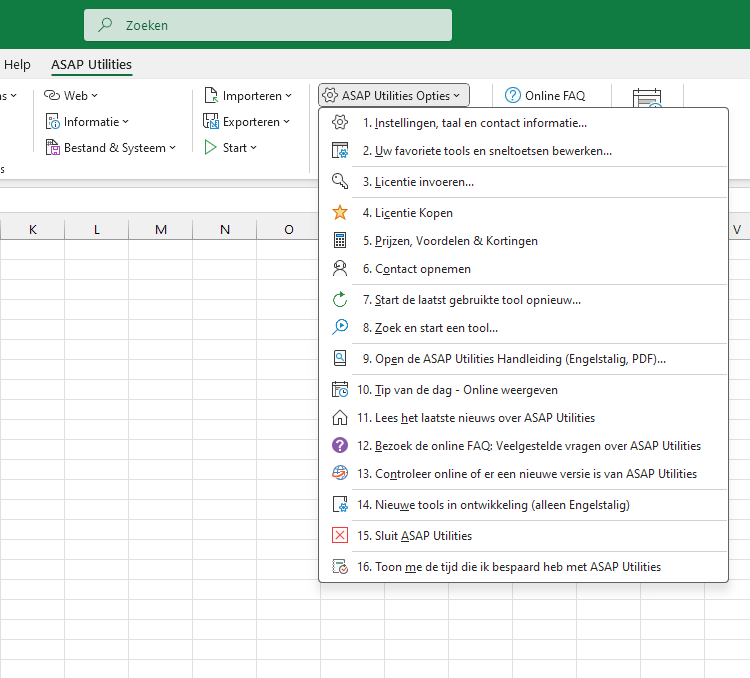This screenshot has width=750, height=678.
Task: Choose 16. Toon me de tijd die ik bespaard heb
Action: click(523, 567)
